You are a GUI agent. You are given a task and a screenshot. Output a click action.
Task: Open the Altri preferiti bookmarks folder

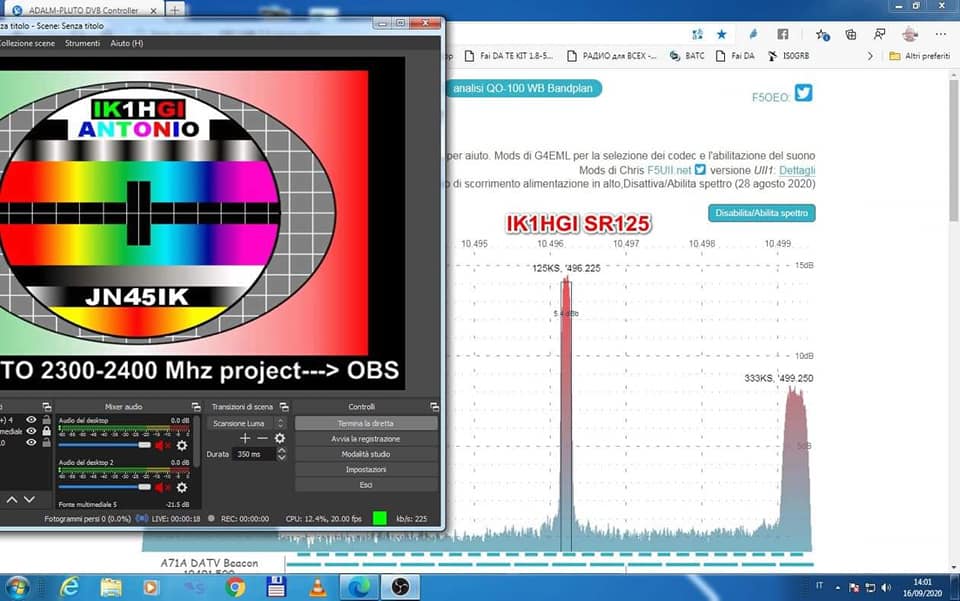(920, 56)
